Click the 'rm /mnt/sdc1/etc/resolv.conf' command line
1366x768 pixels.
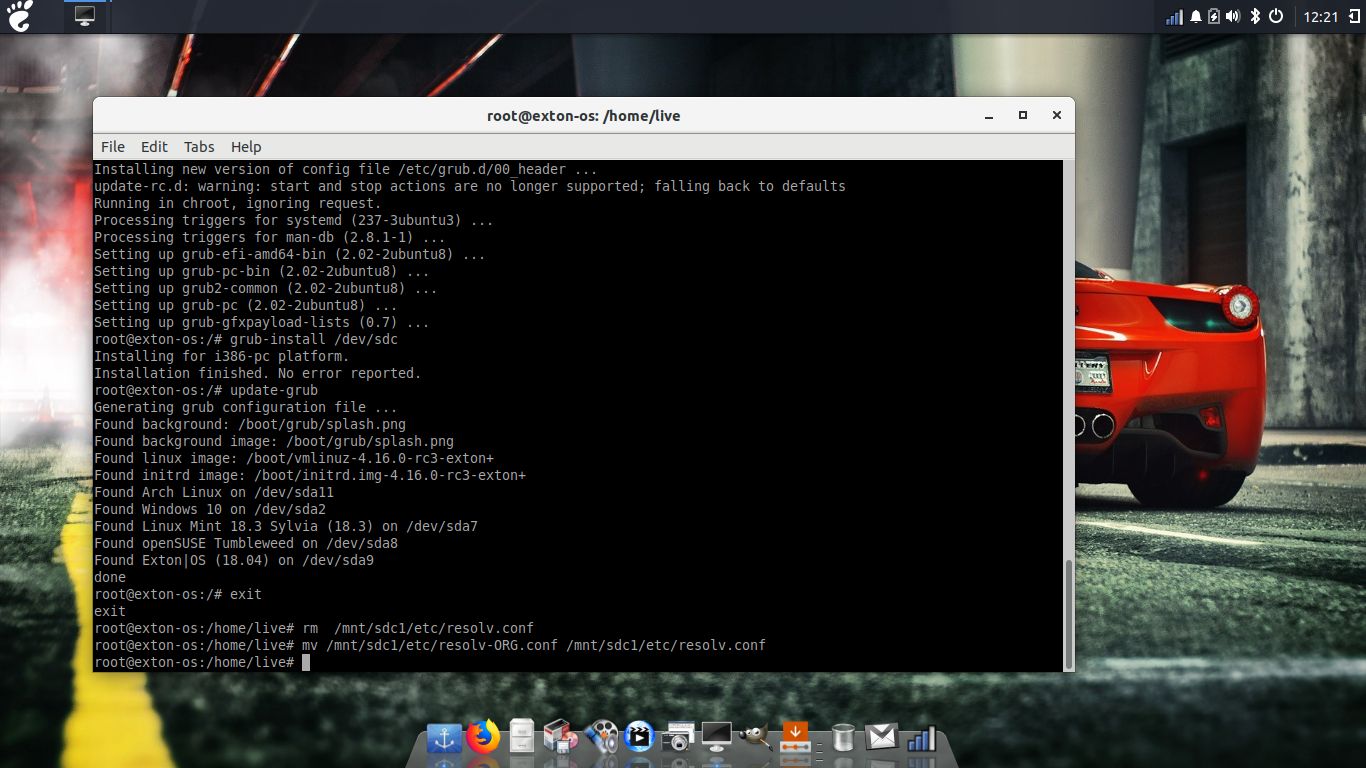click(x=314, y=628)
